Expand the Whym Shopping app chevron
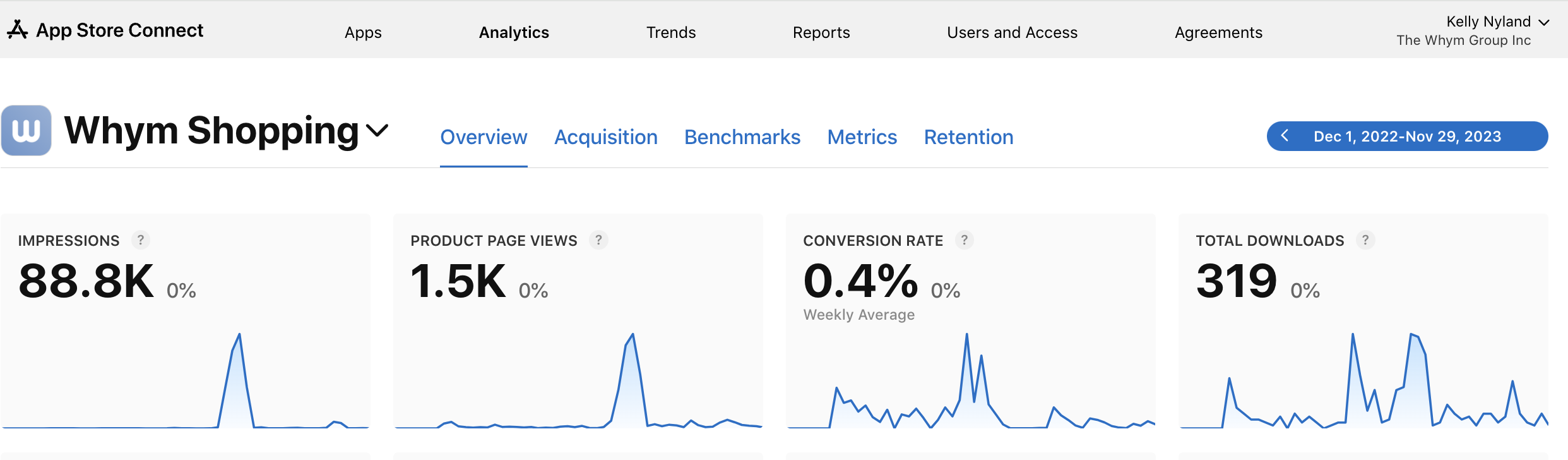The width and height of the screenshot is (1568, 460). point(377,131)
